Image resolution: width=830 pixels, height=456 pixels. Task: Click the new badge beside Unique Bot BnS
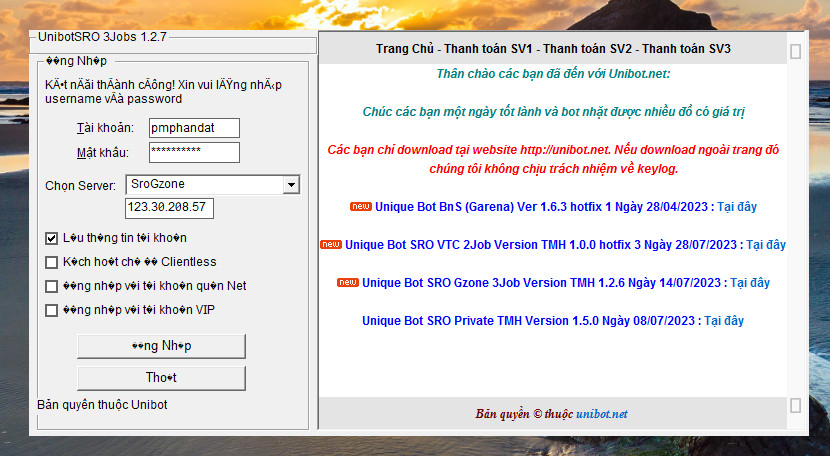pyautogui.click(x=360, y=207)
